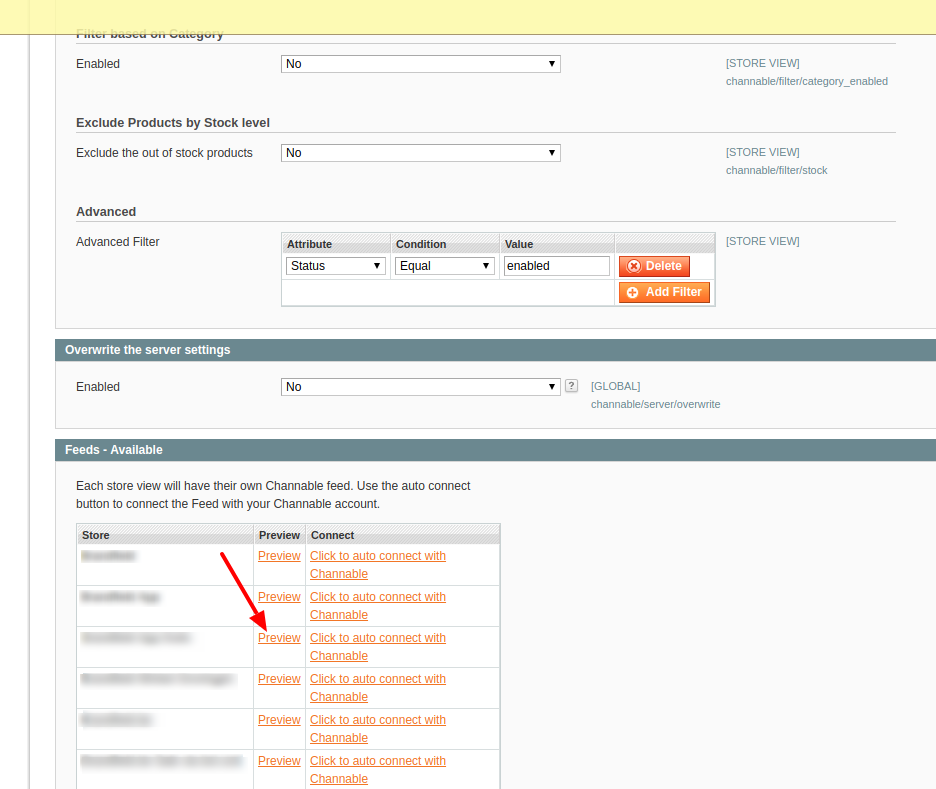Image resolution: width=936 pixels, height=789 pixels.
Task: Click the Preview link pointed to by the arrow
Action: 279,637
